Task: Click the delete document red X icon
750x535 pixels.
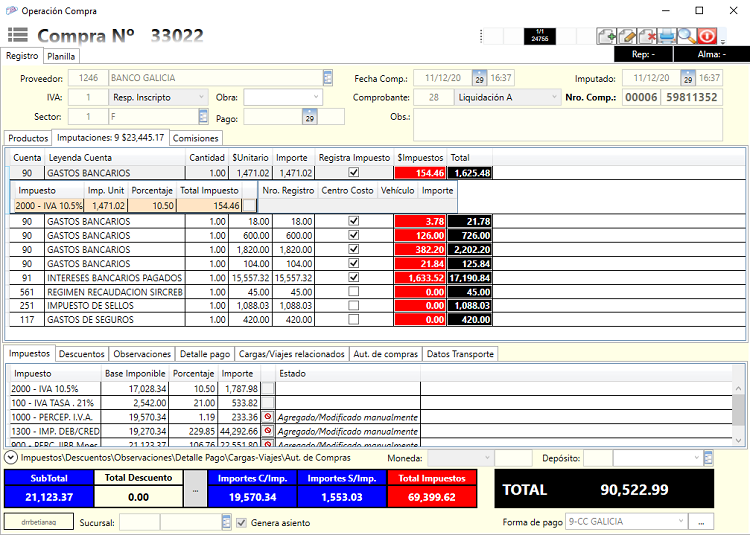Action: pos(647,36)
